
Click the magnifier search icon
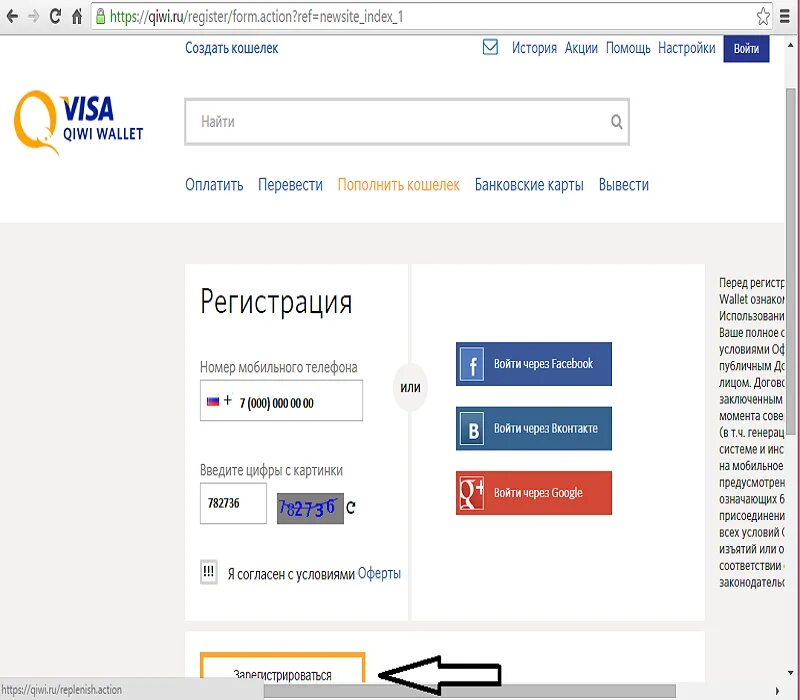[x=616, y=121]
